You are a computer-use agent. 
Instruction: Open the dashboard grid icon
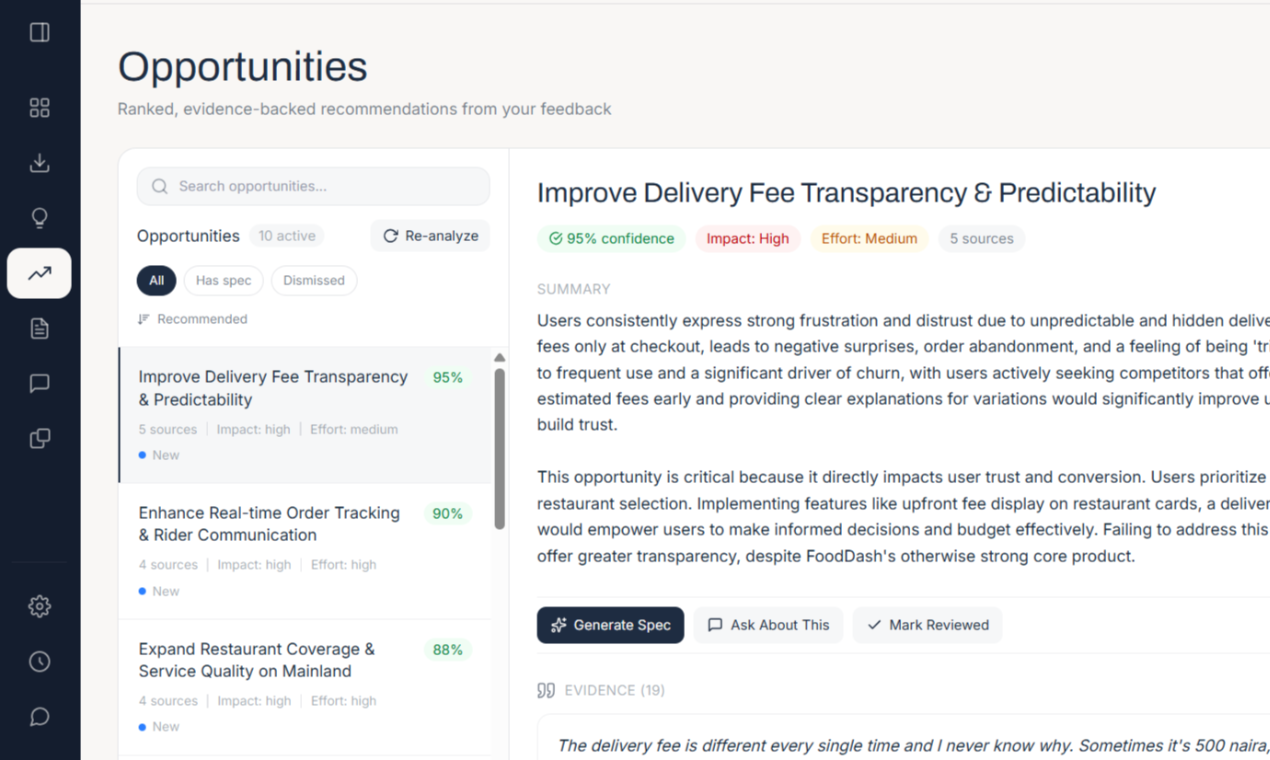point(40,108)
